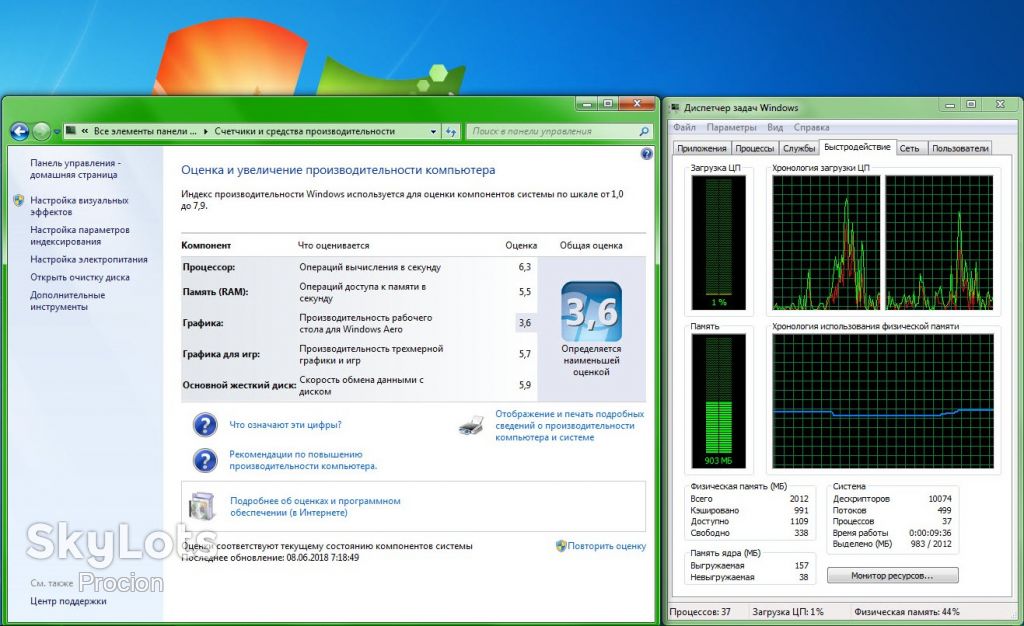The width and height of the screenshot is (1024, 626).
Task: Click the 3,6 overall score badge
Action: [x=591, y=311]
